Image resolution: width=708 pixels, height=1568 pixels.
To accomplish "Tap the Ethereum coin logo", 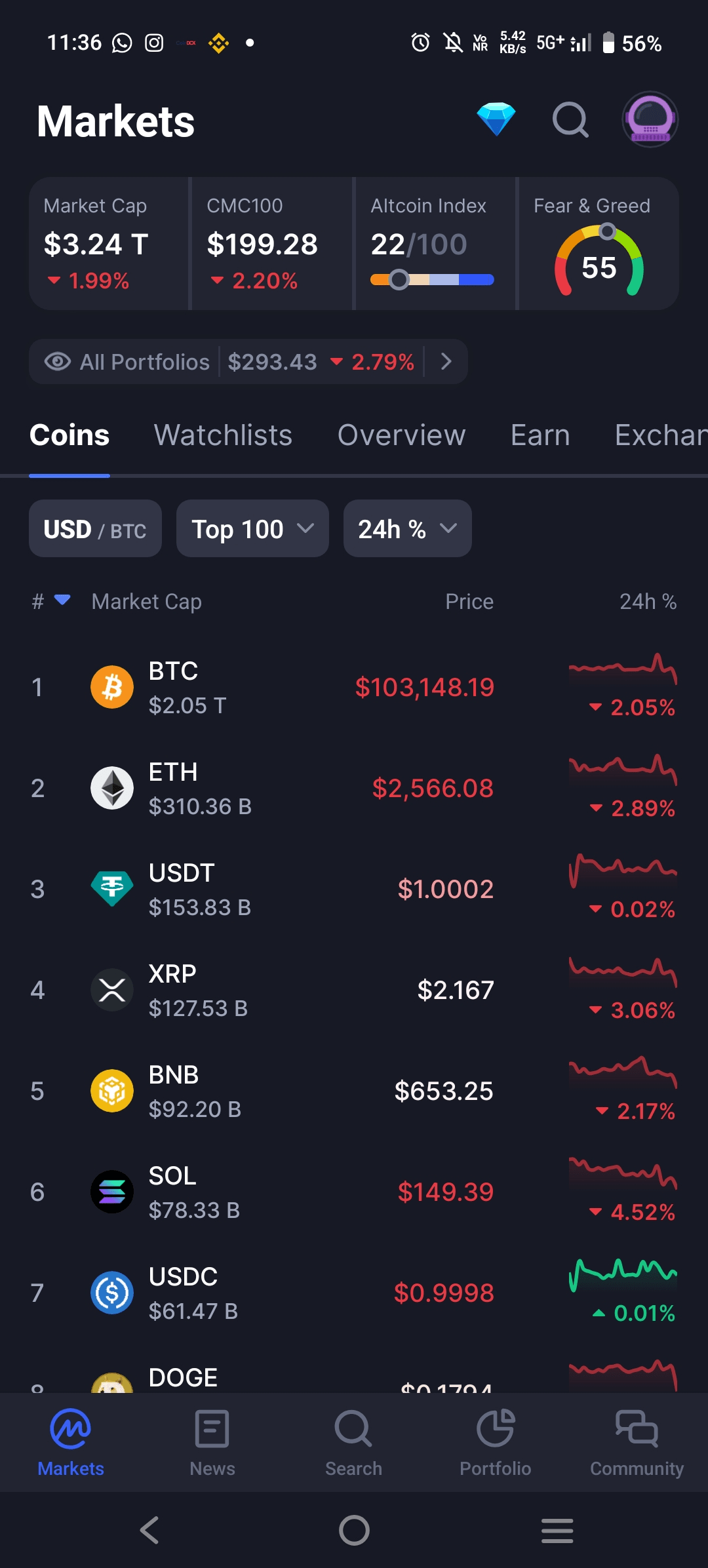I will click(x=112, y=788).
